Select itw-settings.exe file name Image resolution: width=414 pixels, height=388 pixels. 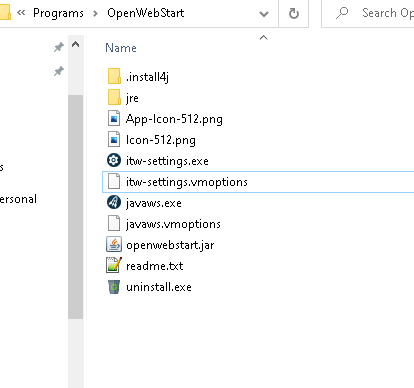click(x=167, y=161)
